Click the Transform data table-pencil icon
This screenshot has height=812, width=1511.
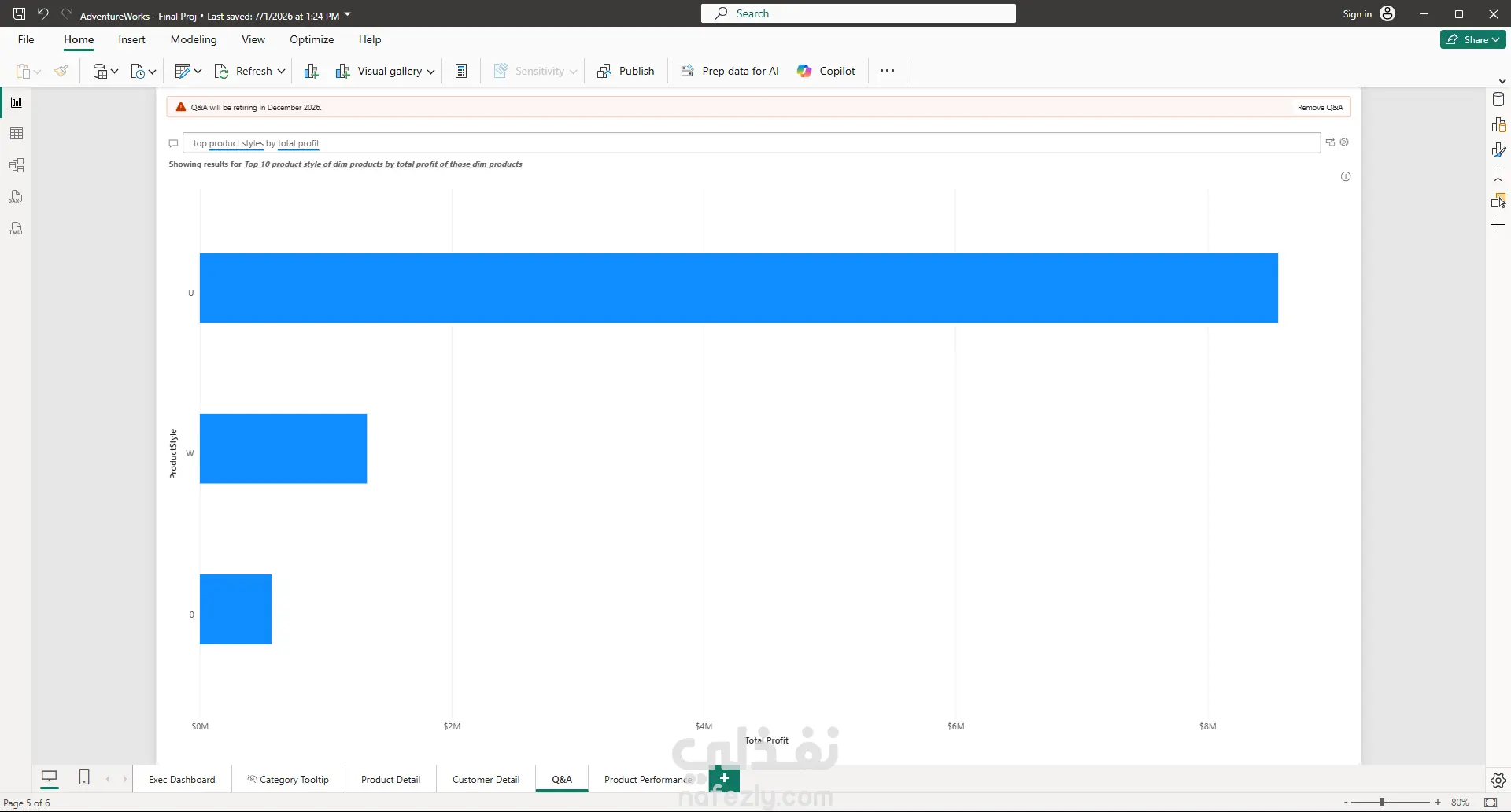[x=183, y=71]
